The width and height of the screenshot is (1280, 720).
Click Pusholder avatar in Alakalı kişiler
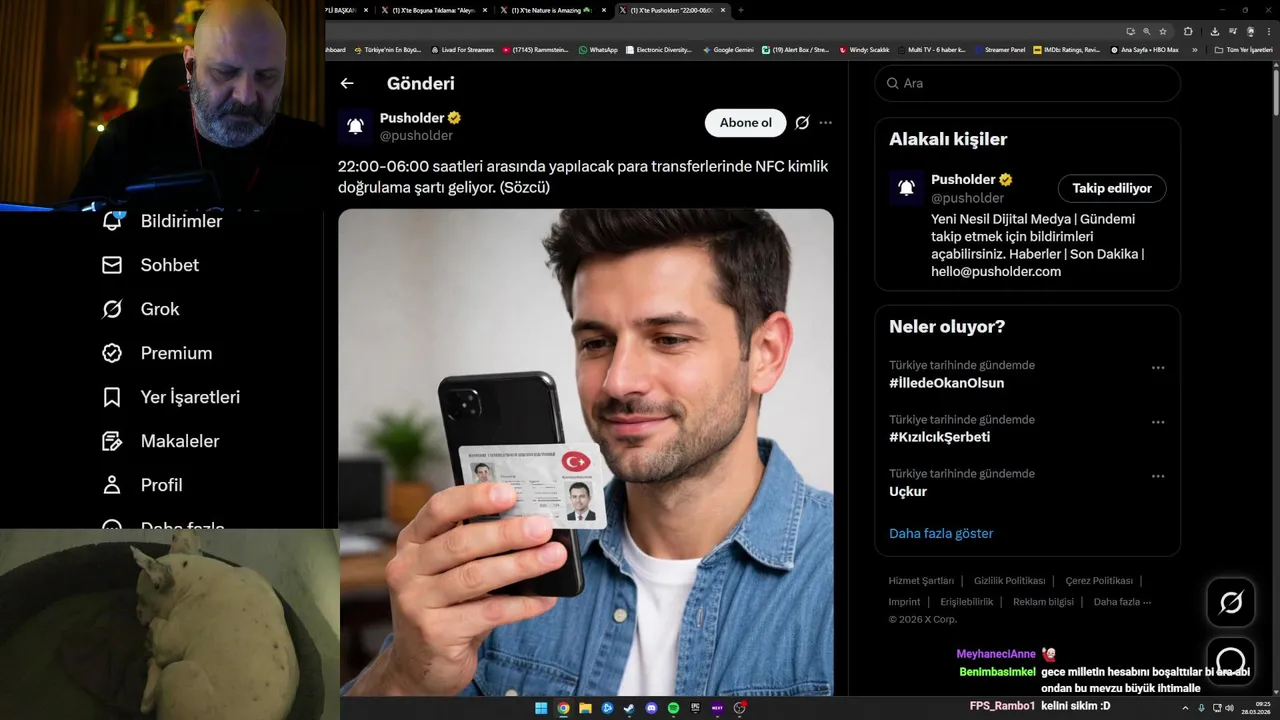click(x=906, y=188)
